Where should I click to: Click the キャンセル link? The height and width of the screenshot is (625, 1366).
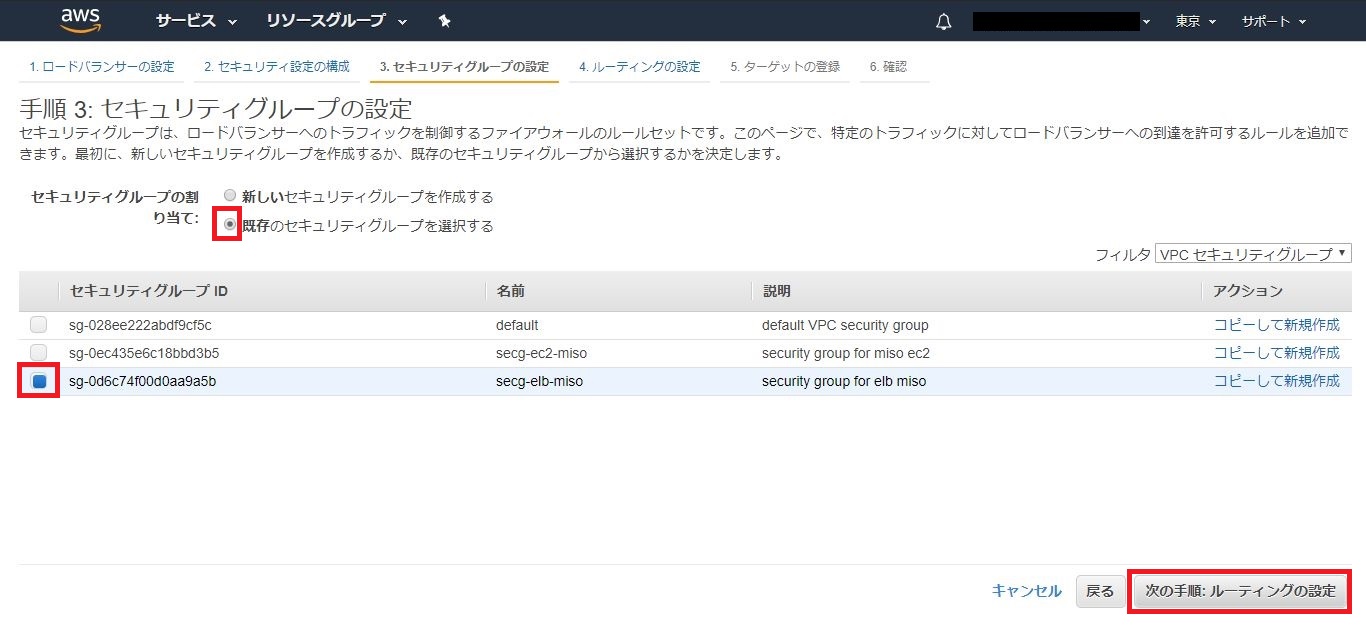[1026, 591]
